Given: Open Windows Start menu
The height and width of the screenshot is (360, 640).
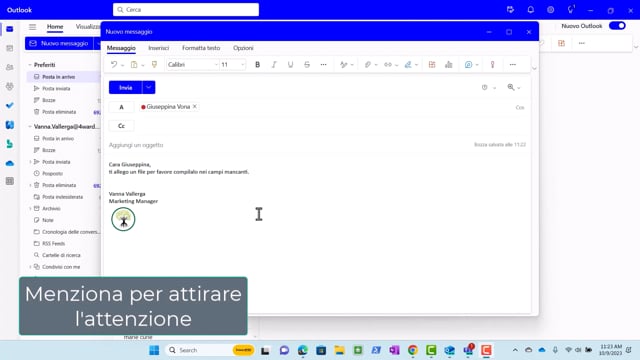Looking at the screenshot, I should pyautogui.click(x=154, y=350).
